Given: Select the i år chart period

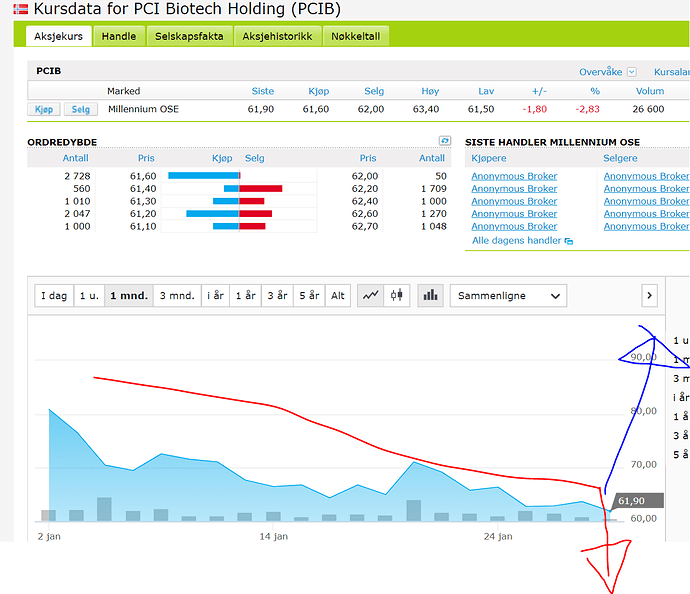Looking at the screenshot, I should [x=216, y=295].
